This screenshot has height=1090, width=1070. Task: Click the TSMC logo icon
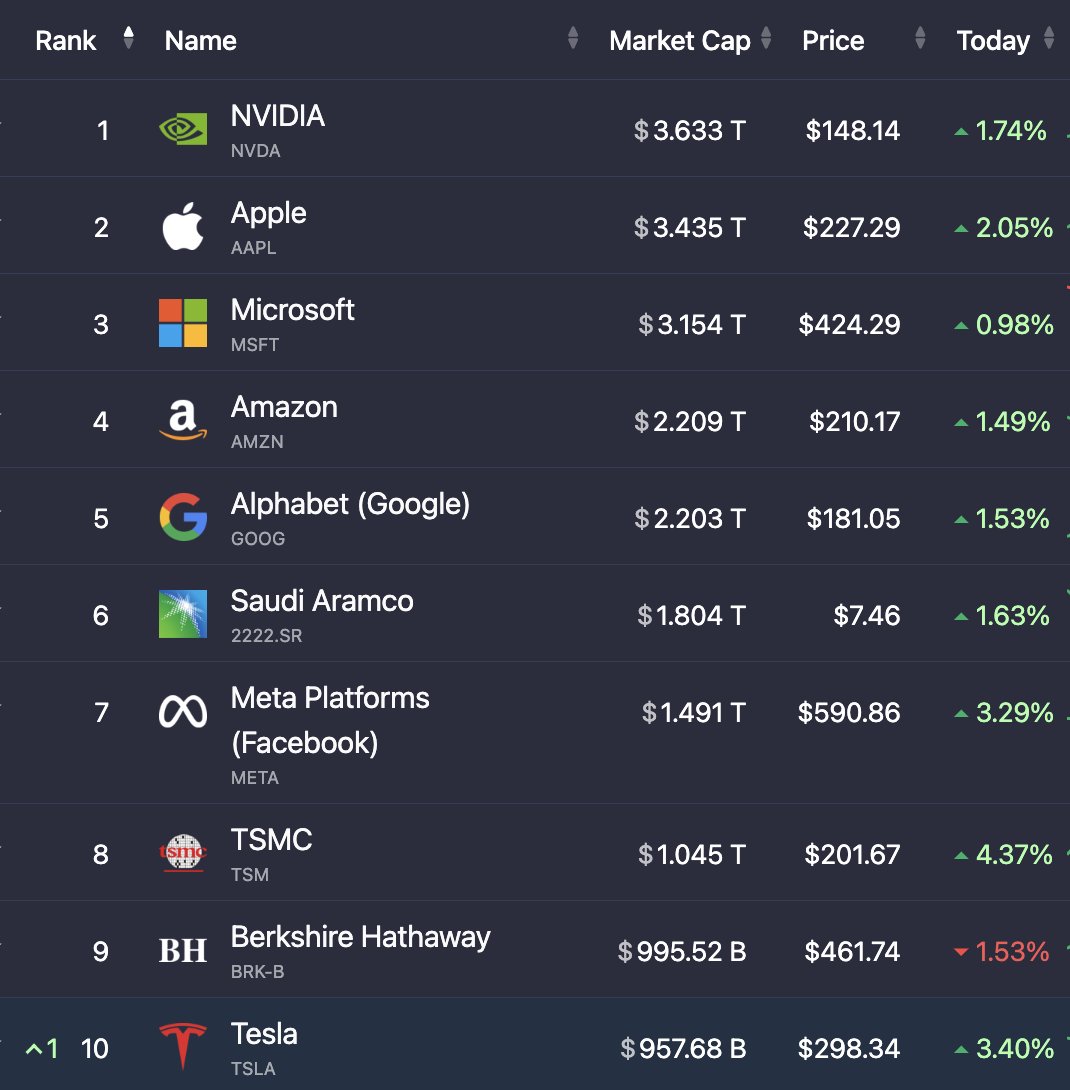click(183, 853)
